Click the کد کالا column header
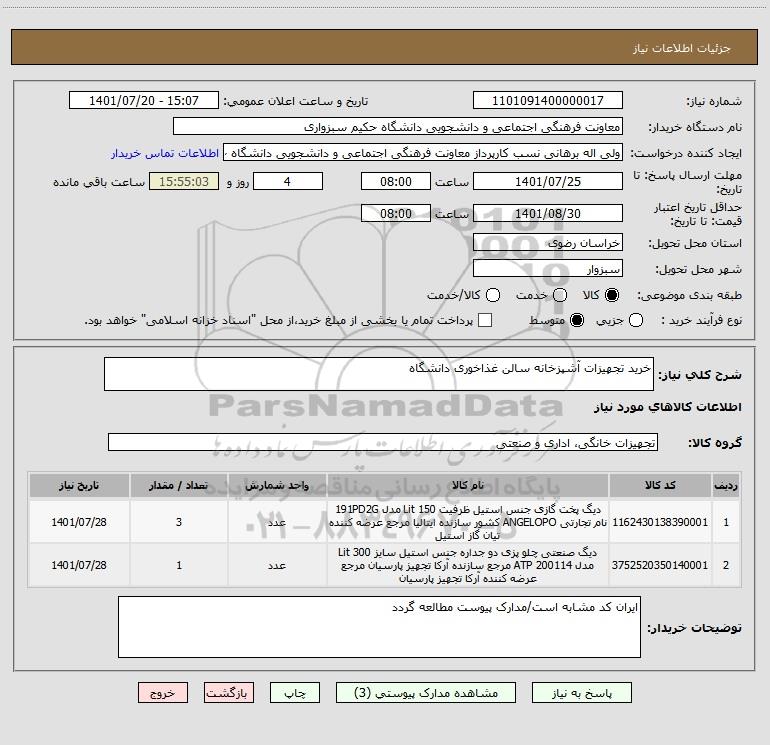The image size is (770, 745). pos(660,485)
